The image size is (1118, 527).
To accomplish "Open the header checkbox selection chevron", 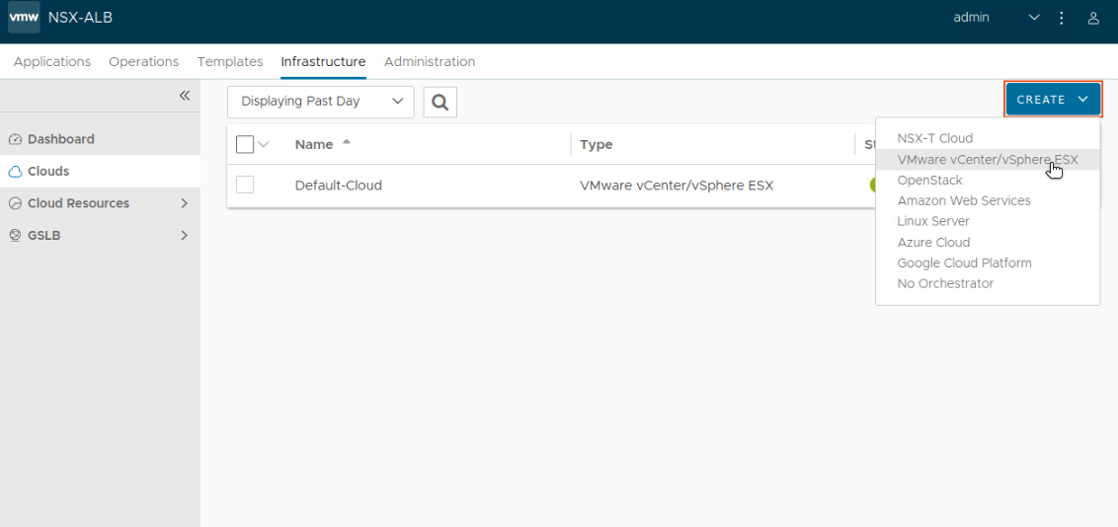I will 264,145.
